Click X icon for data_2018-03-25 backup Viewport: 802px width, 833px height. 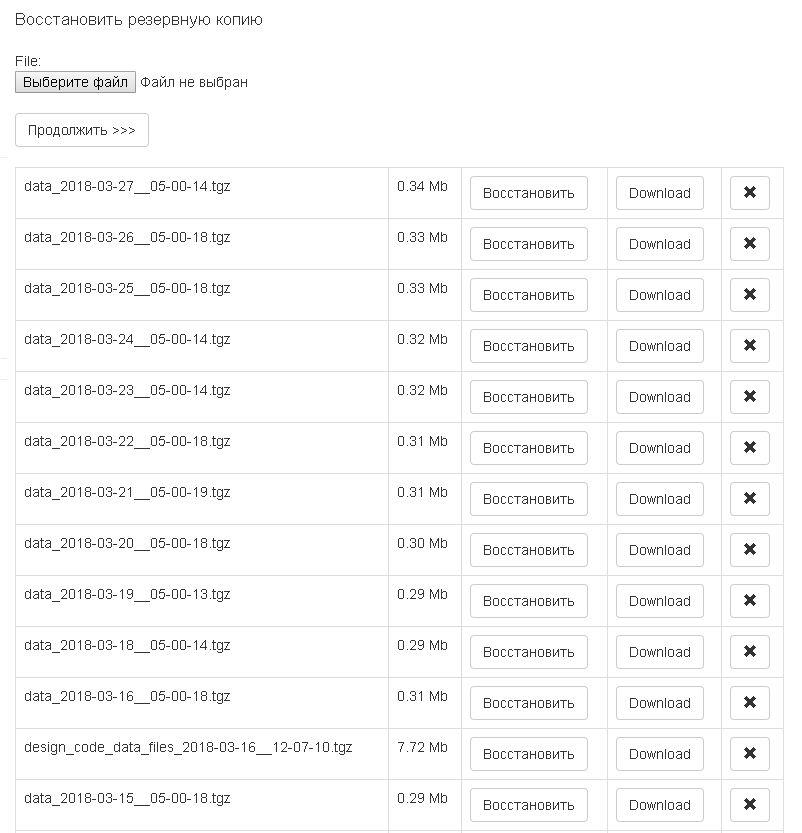749,295
